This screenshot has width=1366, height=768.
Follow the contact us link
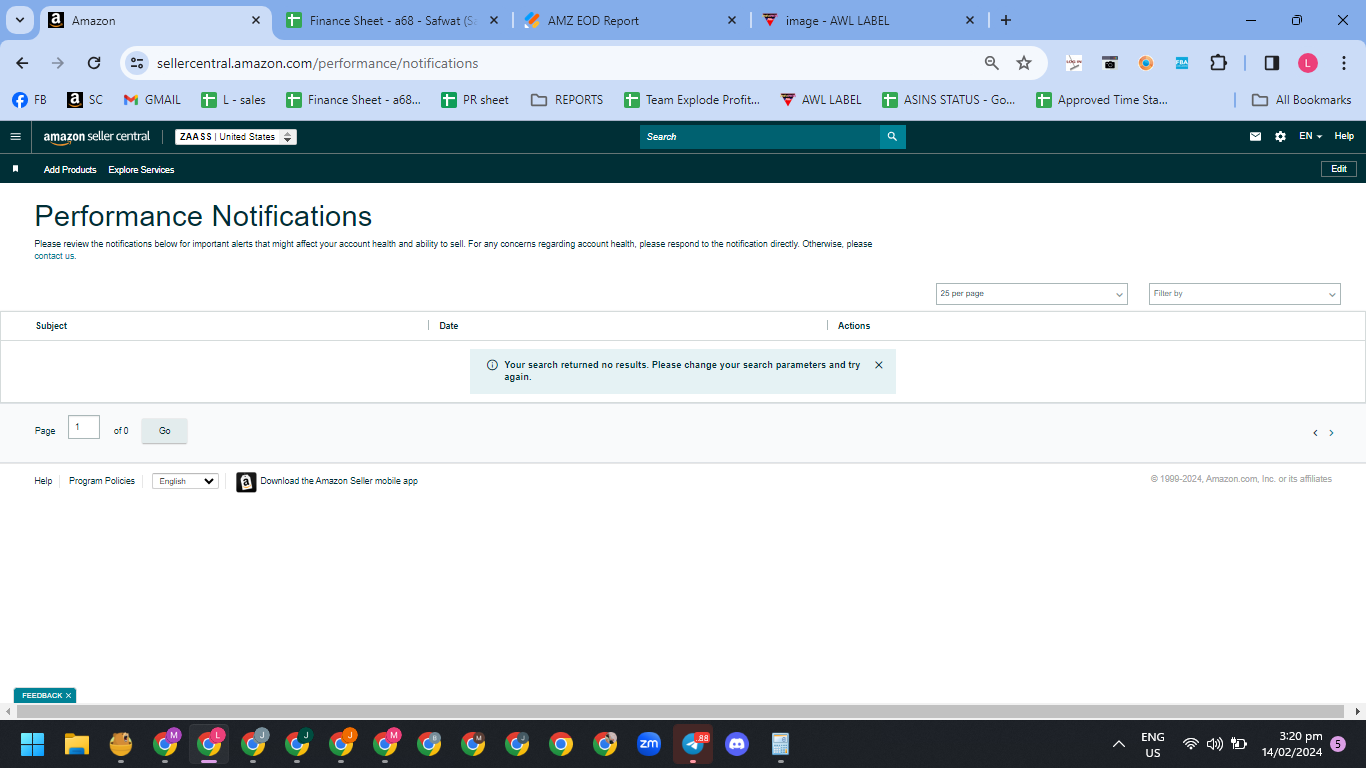pos(55,256)
